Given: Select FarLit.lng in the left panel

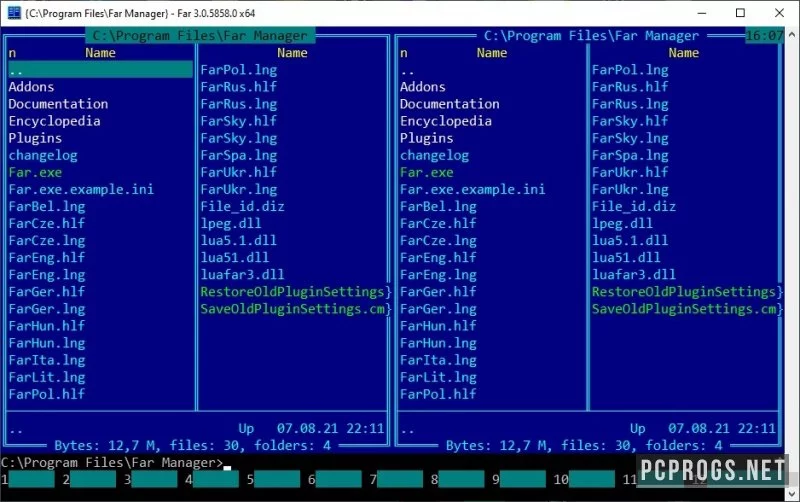Looking at the screenshot, I should [47, 378].
